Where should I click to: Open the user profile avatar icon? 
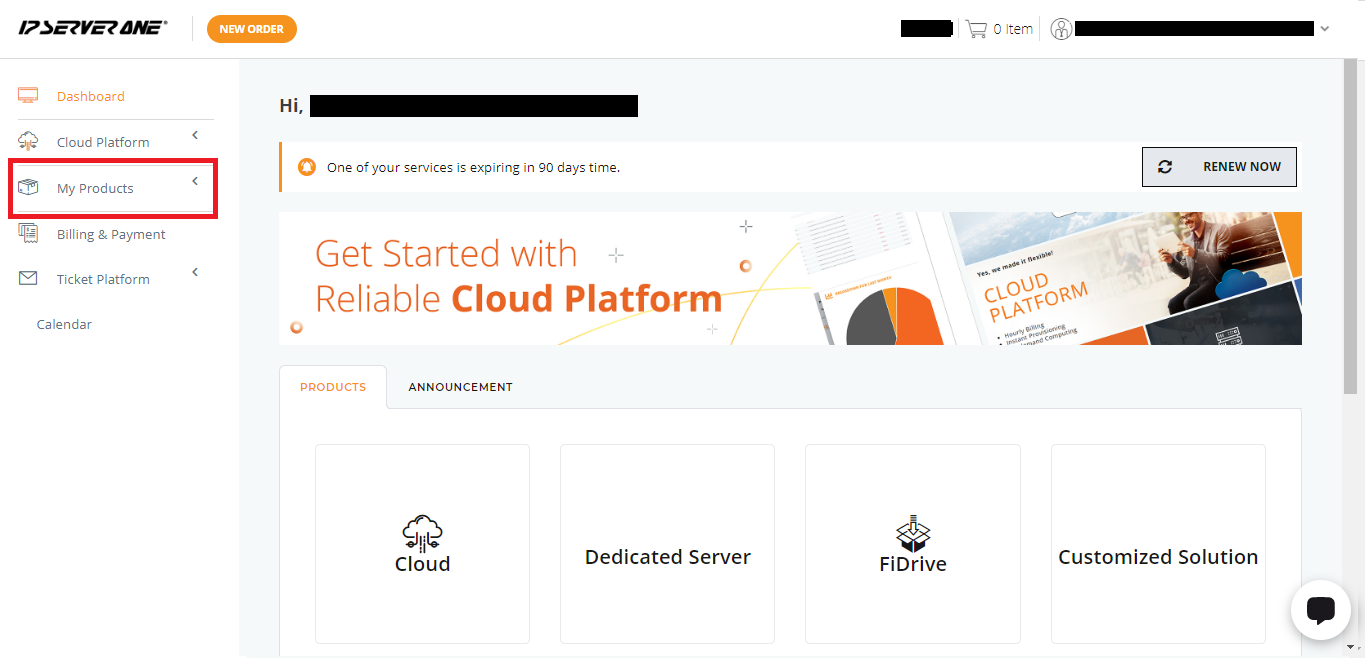click(1061, 29)
